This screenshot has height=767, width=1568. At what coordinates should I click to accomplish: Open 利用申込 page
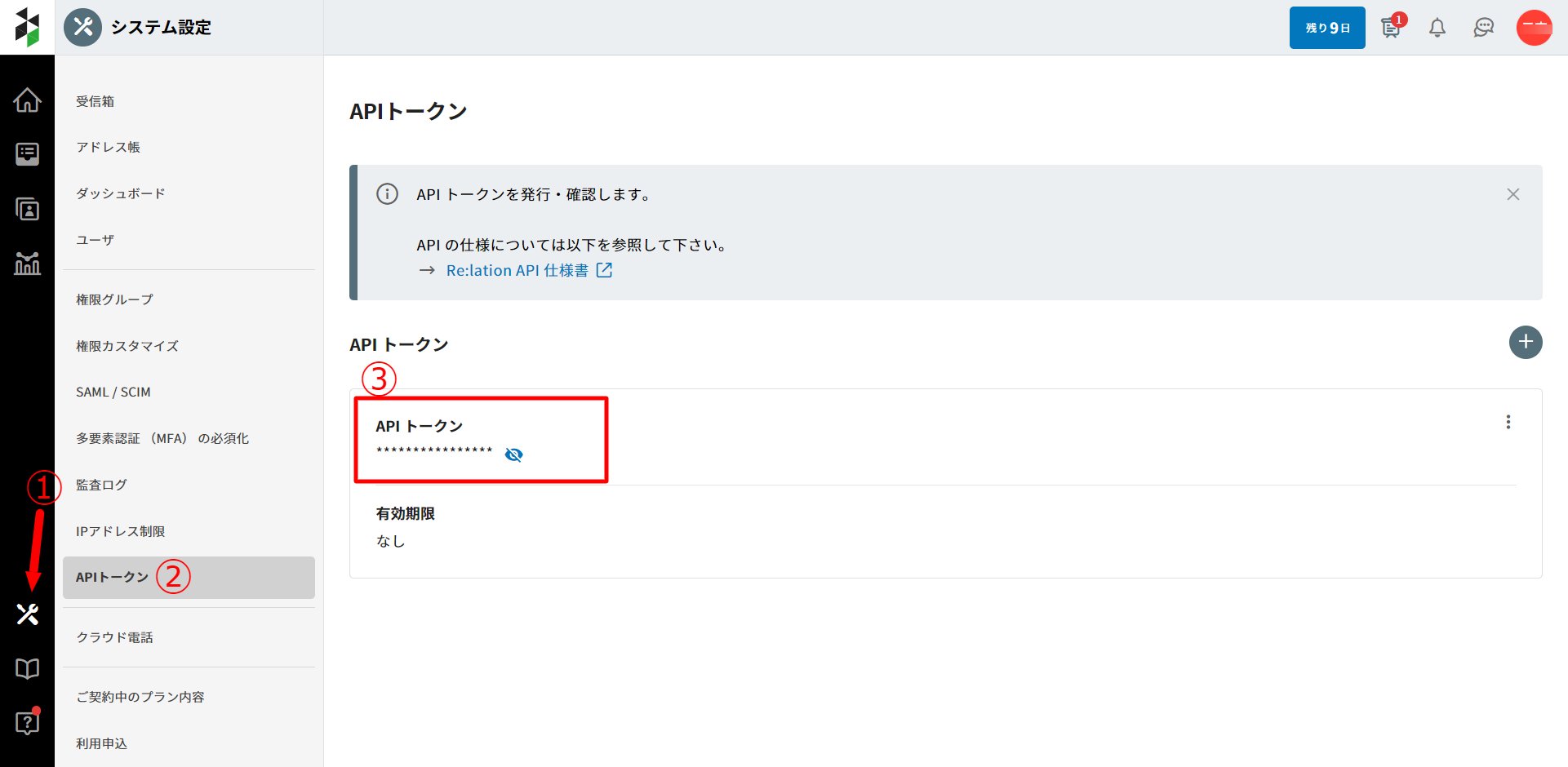click(189, 743)
